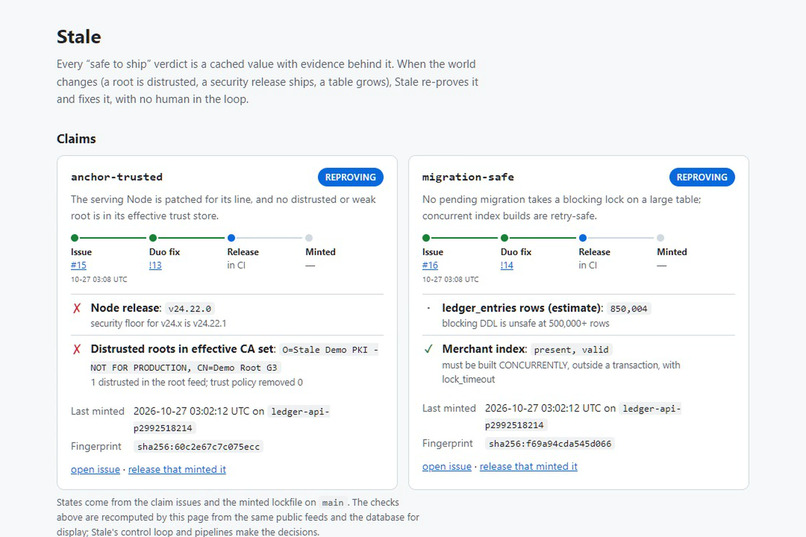Image resolution: width=806 pixels, height=537 pixels.
Task: Open issue #16 link in migration-safe card
Action: point(430,265)
